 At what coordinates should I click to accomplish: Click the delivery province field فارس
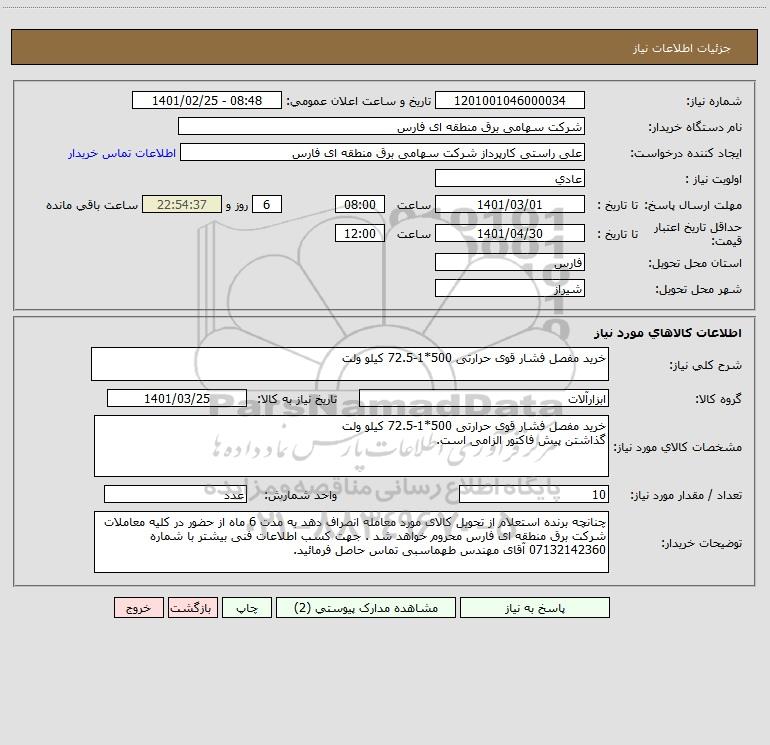pos(510,262)
